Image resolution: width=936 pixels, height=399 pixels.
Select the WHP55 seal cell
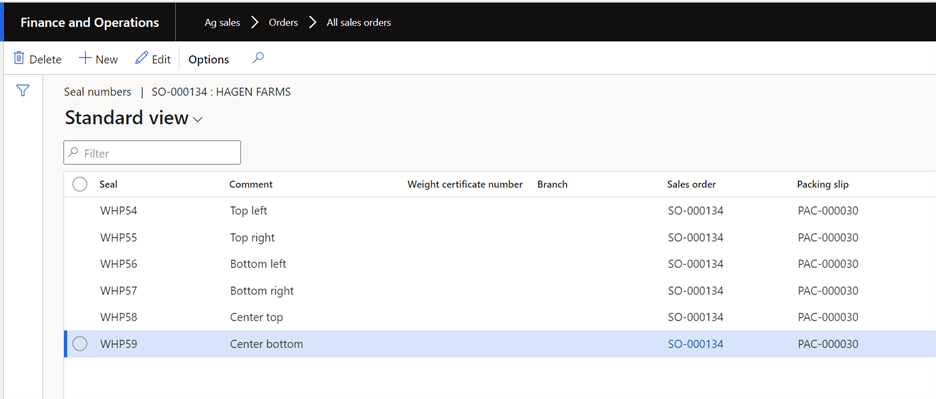point(119,238)
